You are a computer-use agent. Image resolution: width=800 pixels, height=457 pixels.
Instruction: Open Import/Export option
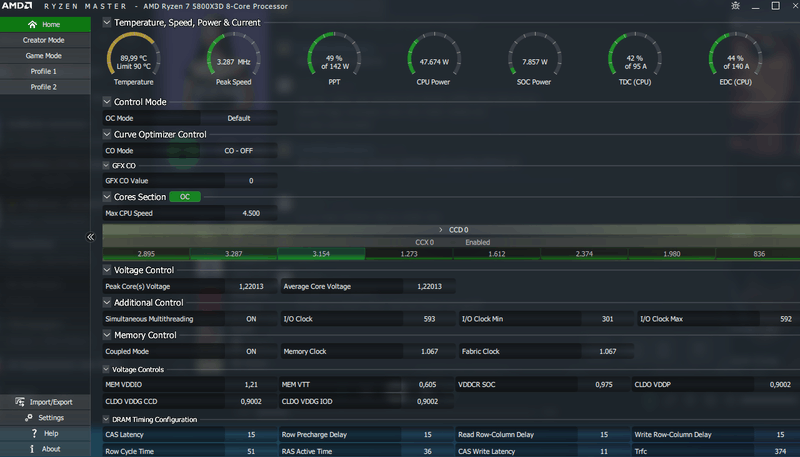(x=45, y=402)
